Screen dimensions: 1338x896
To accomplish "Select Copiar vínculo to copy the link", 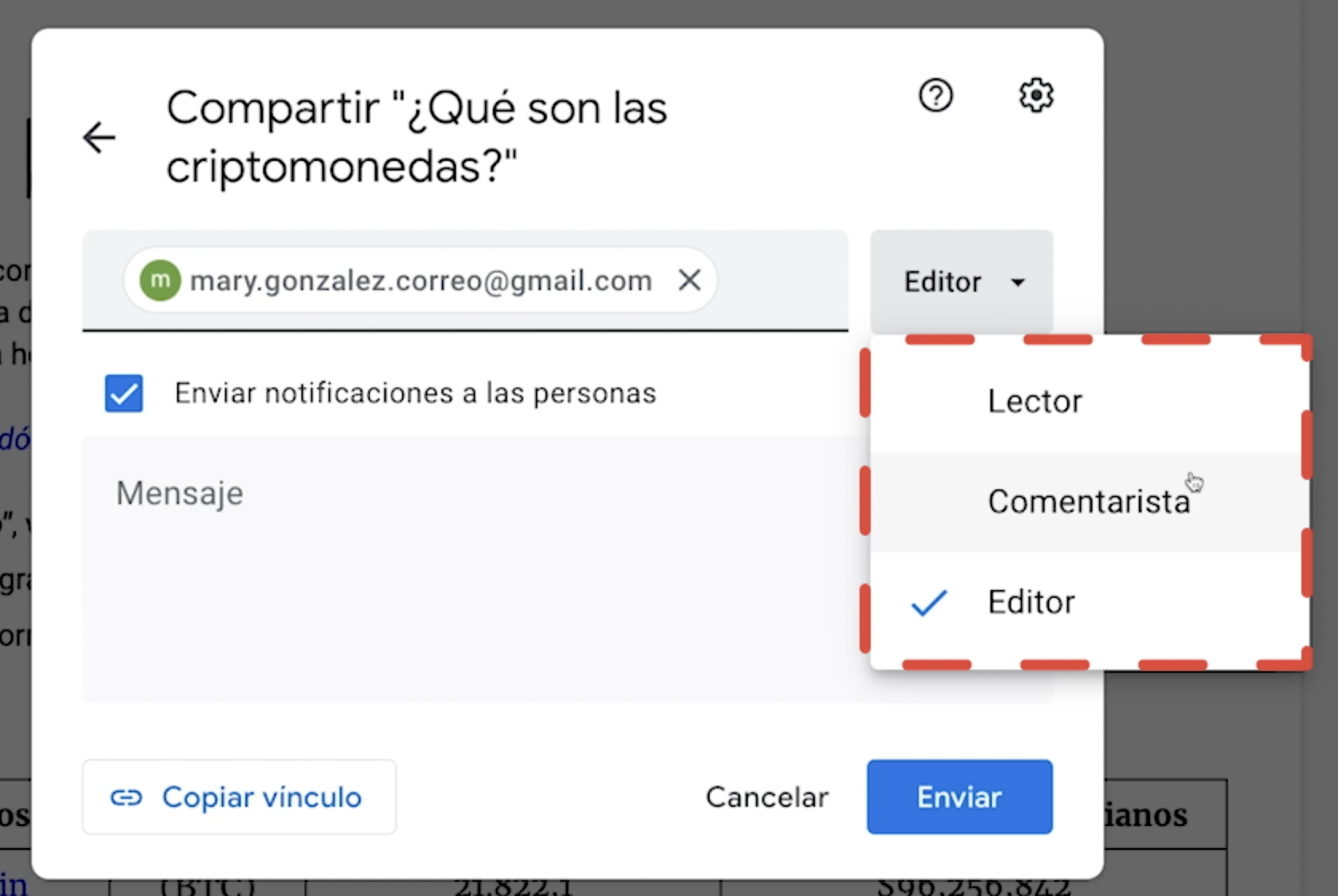I will point(238,797).
